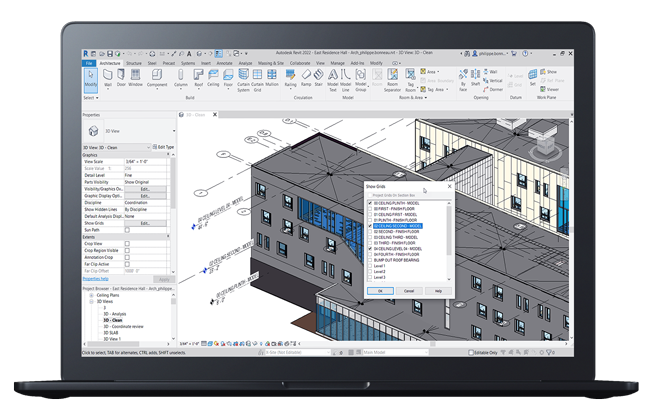650x417 pixels.
Task: Open the Component tool
Action: coord(157,78)
